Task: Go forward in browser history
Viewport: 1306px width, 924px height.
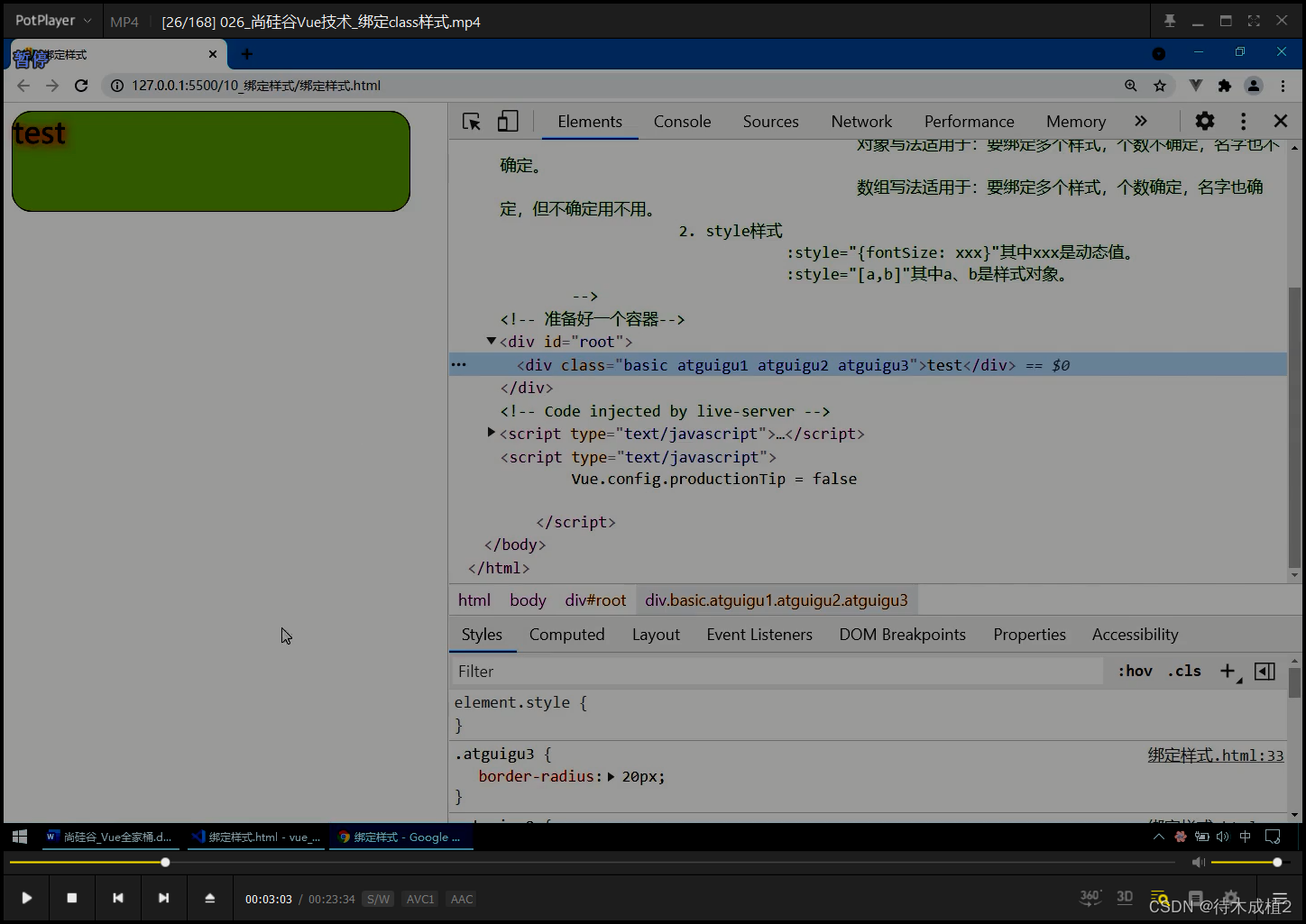Action: (52, 86)
